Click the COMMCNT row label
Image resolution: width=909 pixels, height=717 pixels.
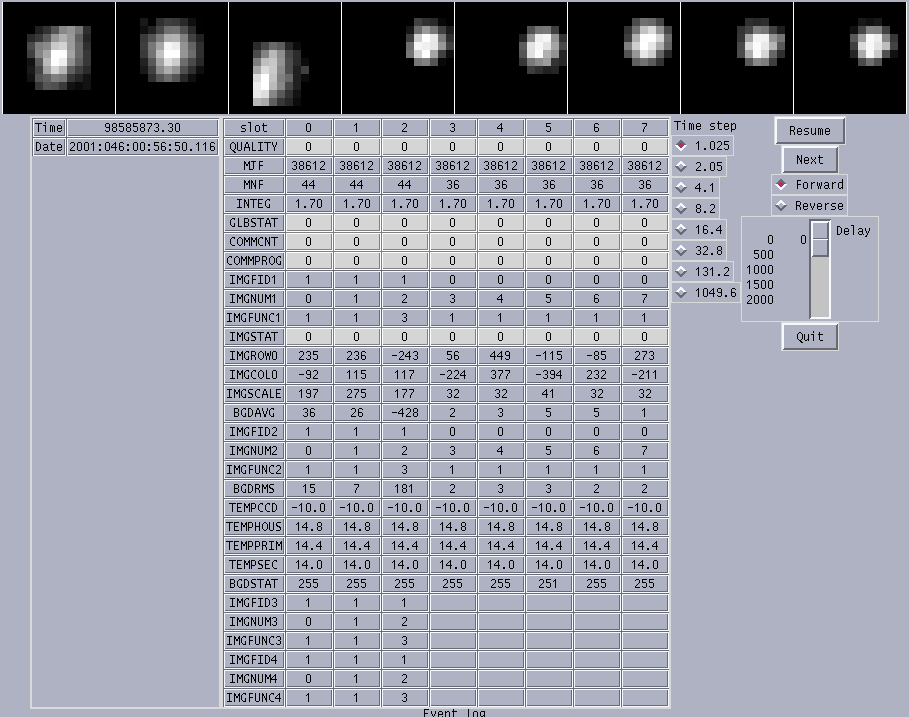pyautogui.click(x=254, y=242)
